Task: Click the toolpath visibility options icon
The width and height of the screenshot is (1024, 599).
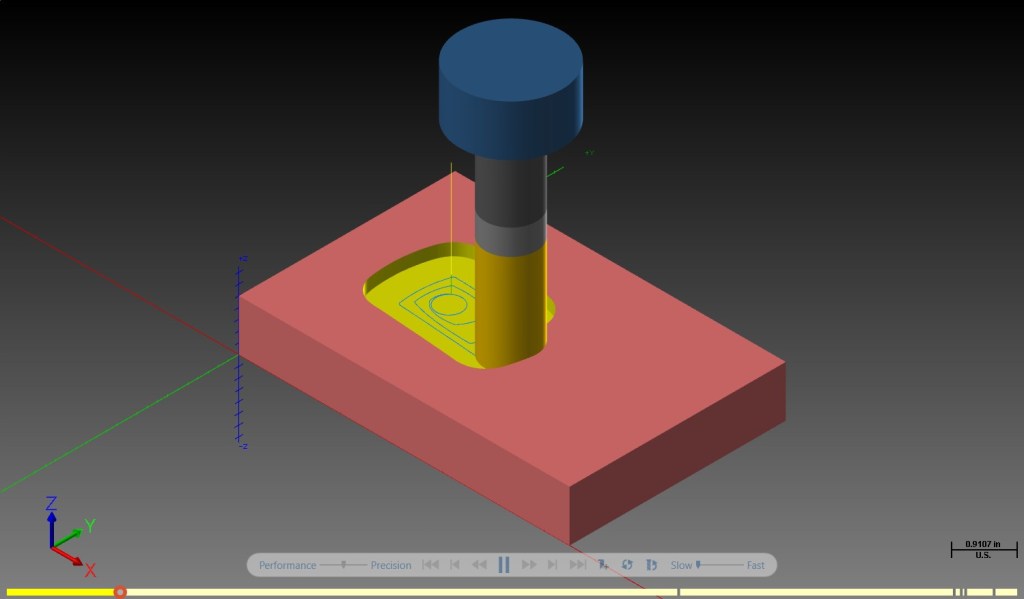Action: coord(603,565)
